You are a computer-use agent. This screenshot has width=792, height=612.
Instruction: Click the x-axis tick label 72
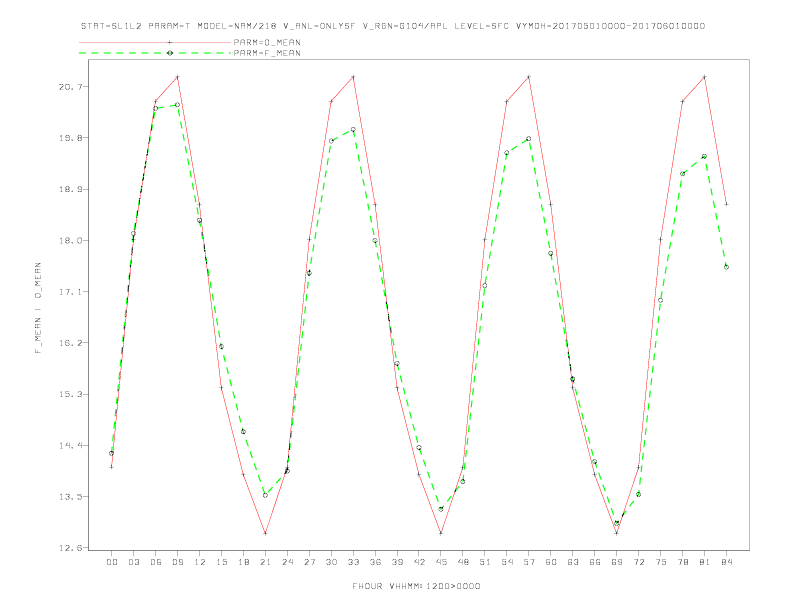[x=639, y=562]
